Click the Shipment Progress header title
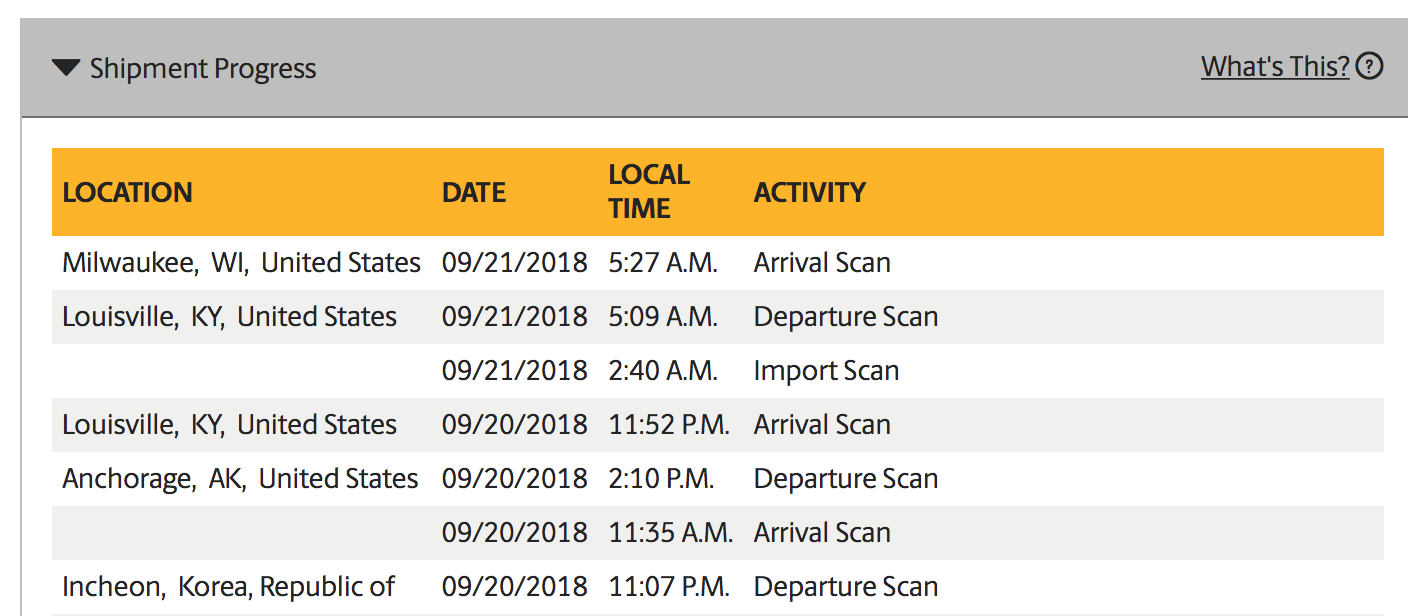The height and width of the screenshot is (616, 1408). tap(203, 68)
